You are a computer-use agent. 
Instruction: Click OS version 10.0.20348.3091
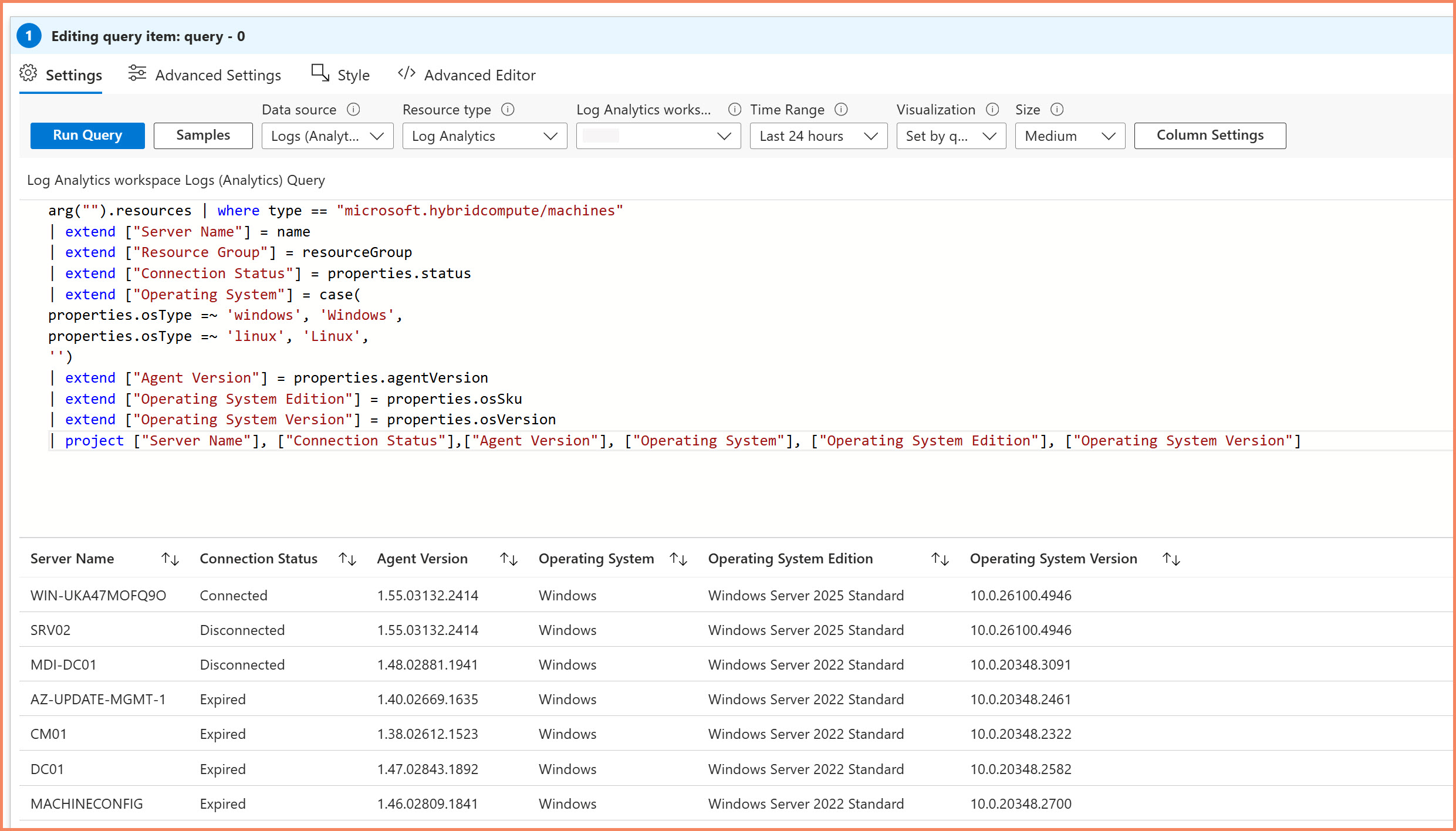pyautogui.click(x=1021, y=665)
